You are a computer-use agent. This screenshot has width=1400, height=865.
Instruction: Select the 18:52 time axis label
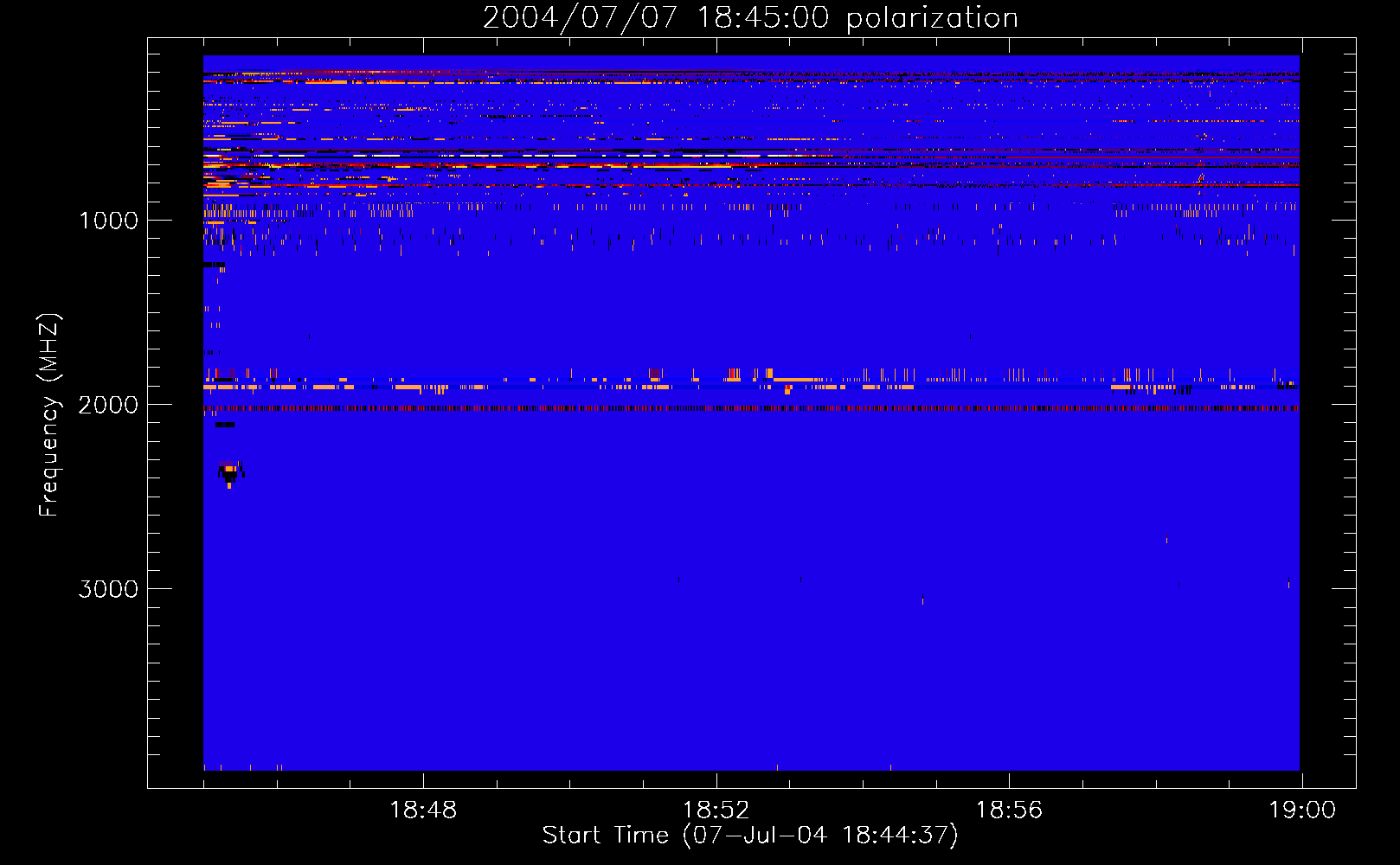pos(716,811)
